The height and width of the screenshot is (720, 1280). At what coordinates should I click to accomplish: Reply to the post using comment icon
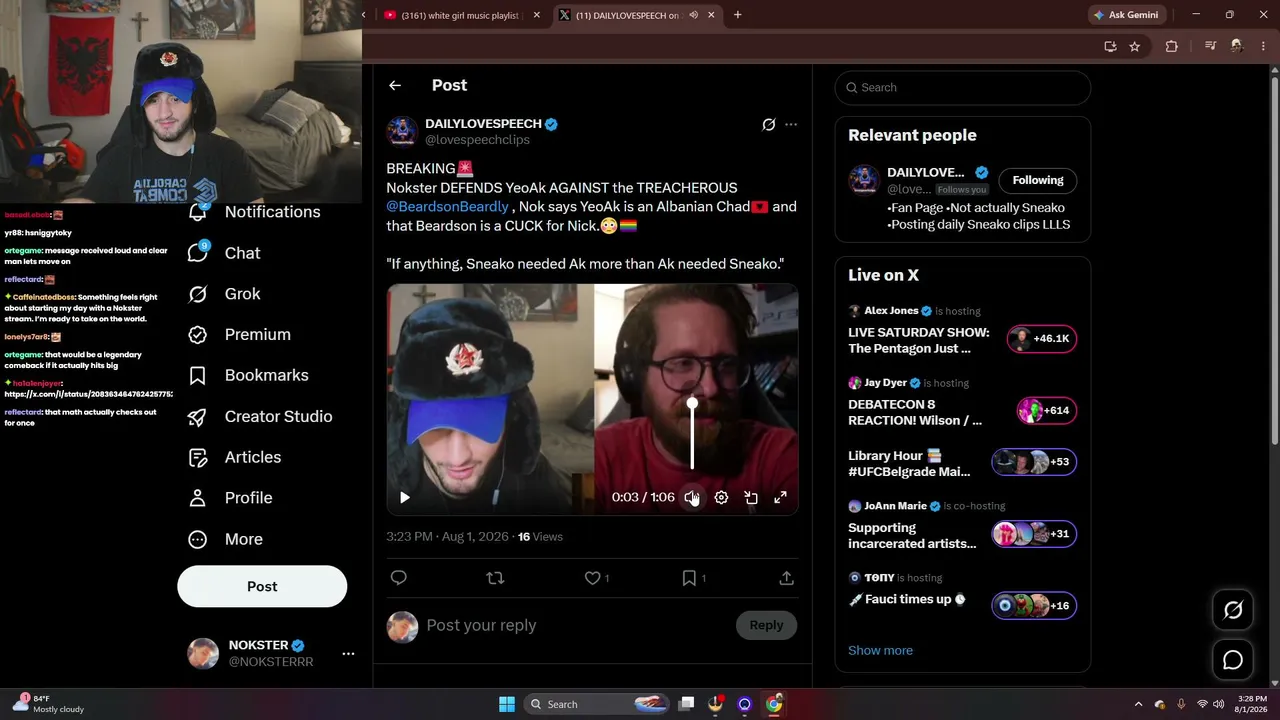(398, 578)
